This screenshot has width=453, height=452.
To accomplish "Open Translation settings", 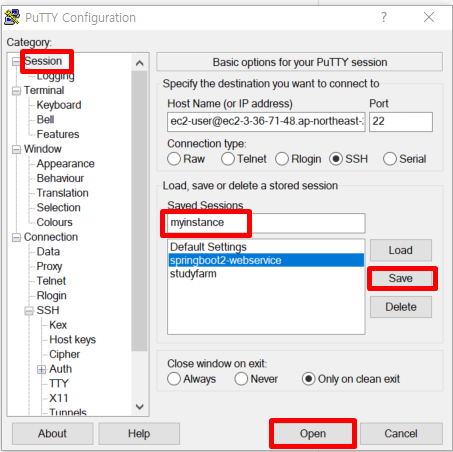I will point(63,193).
